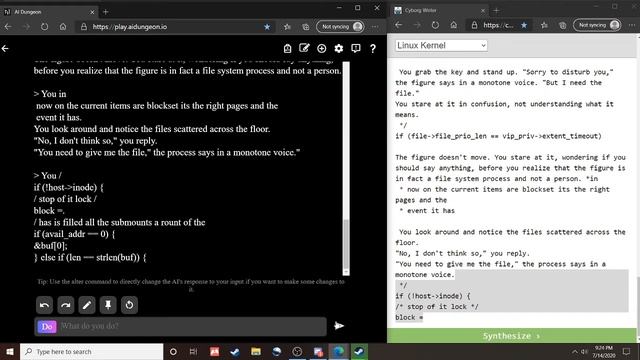
Task: Open AI Dungeon feedback icon
Action: pos(356,49)
